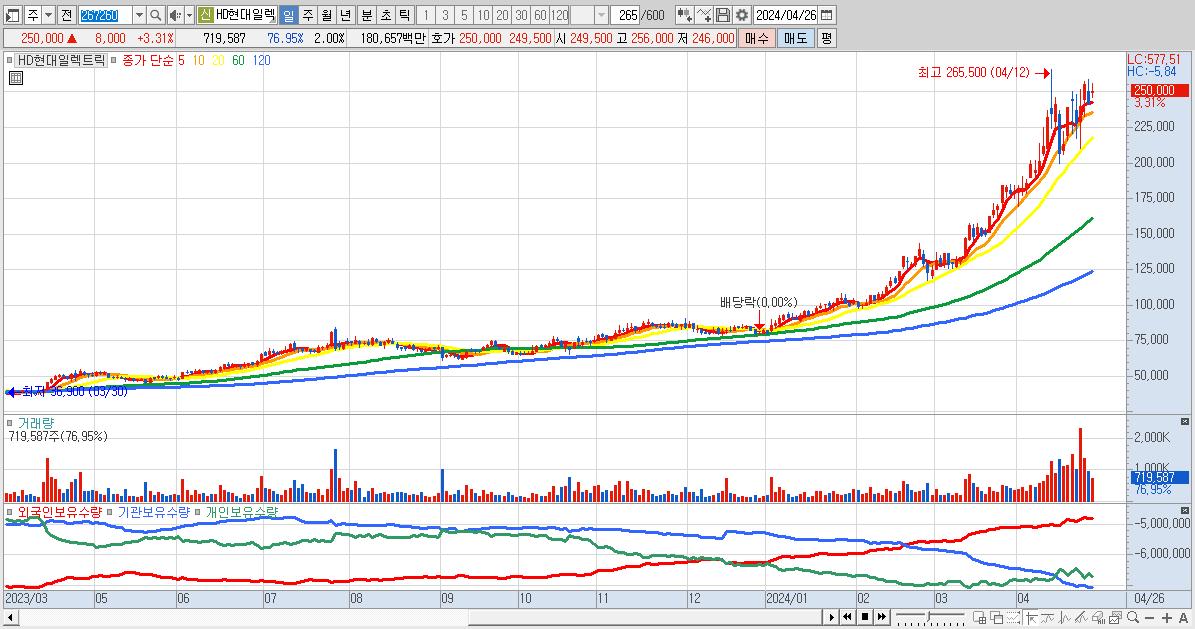Click the 매수 buy button
The width and height of the screenshot is (1195, 629).
tap(757, 38)
